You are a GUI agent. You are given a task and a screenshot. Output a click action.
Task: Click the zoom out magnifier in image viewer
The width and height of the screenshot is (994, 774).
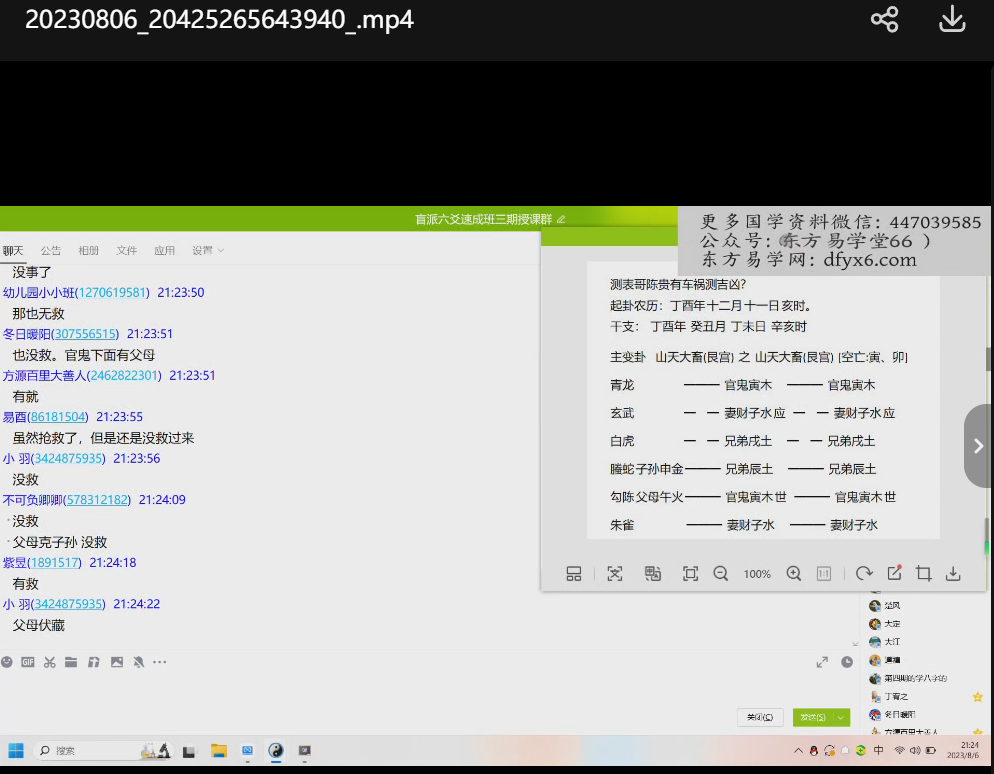pyautogui.click(x=721, y=574)
